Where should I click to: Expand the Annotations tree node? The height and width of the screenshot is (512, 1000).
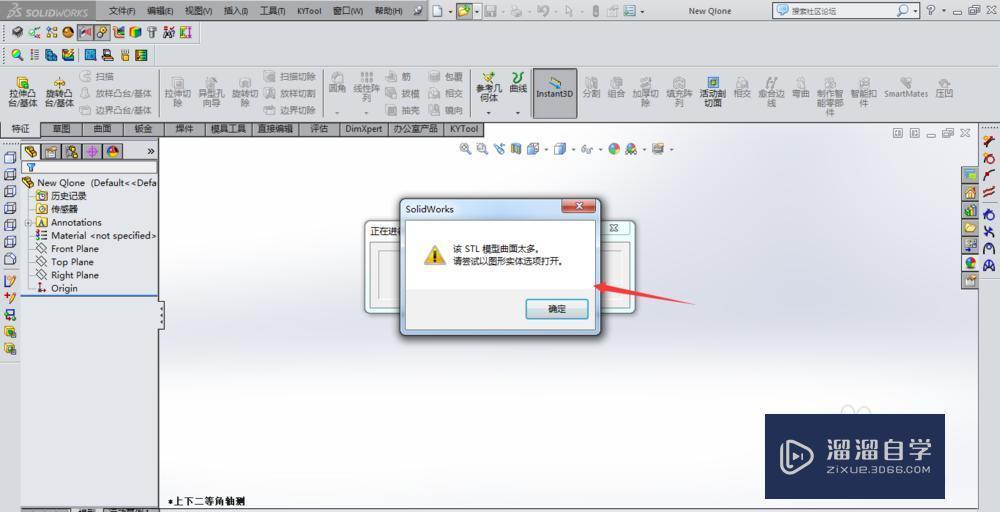point(27,223)
